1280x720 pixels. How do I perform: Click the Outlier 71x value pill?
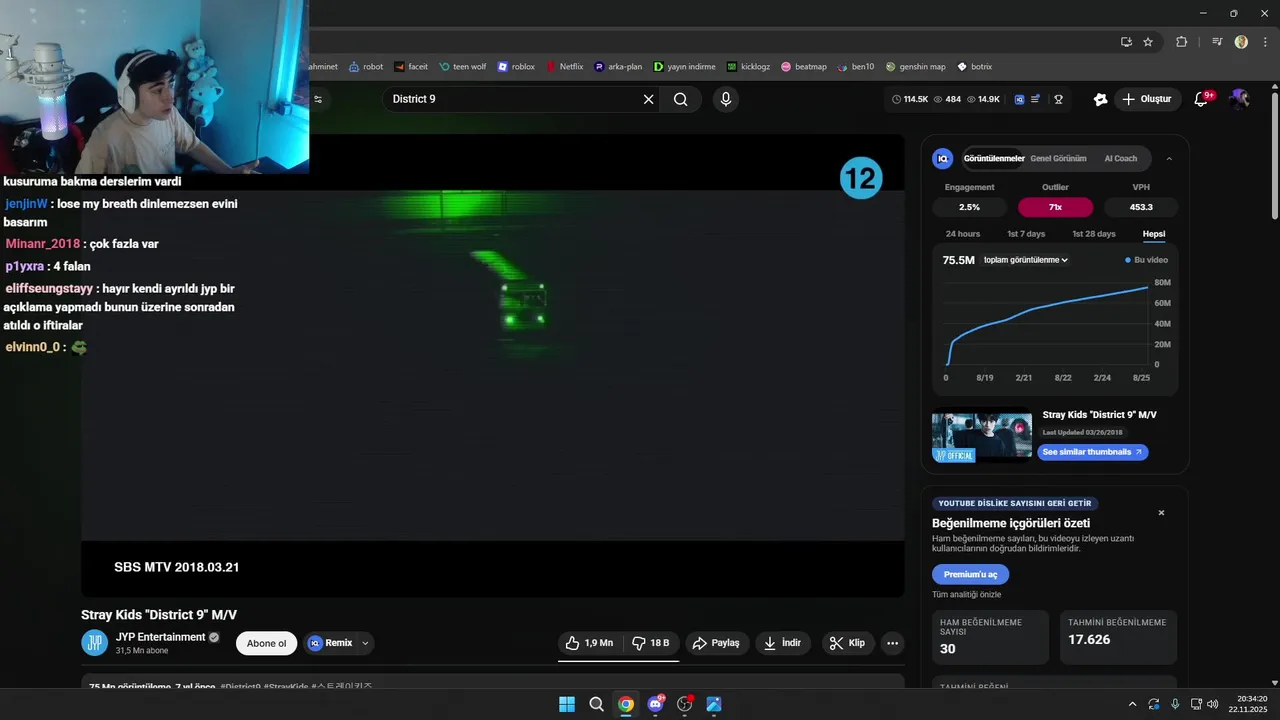(1055, 207)
